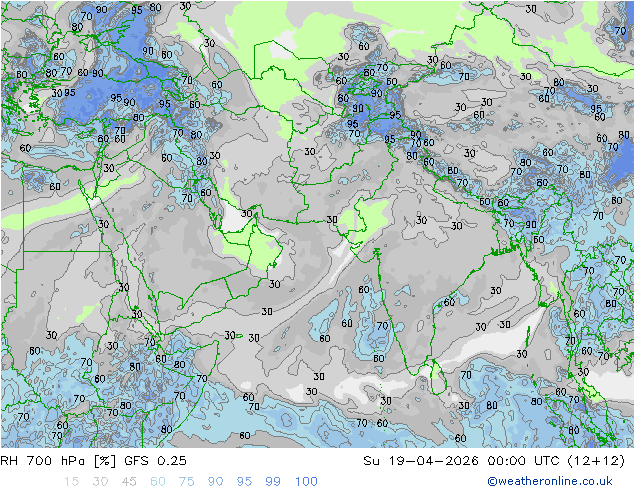This screenshot has height=490, width=634.
Task: Click legend value 45 in the color scale
Action: click(x=129, y=482)
